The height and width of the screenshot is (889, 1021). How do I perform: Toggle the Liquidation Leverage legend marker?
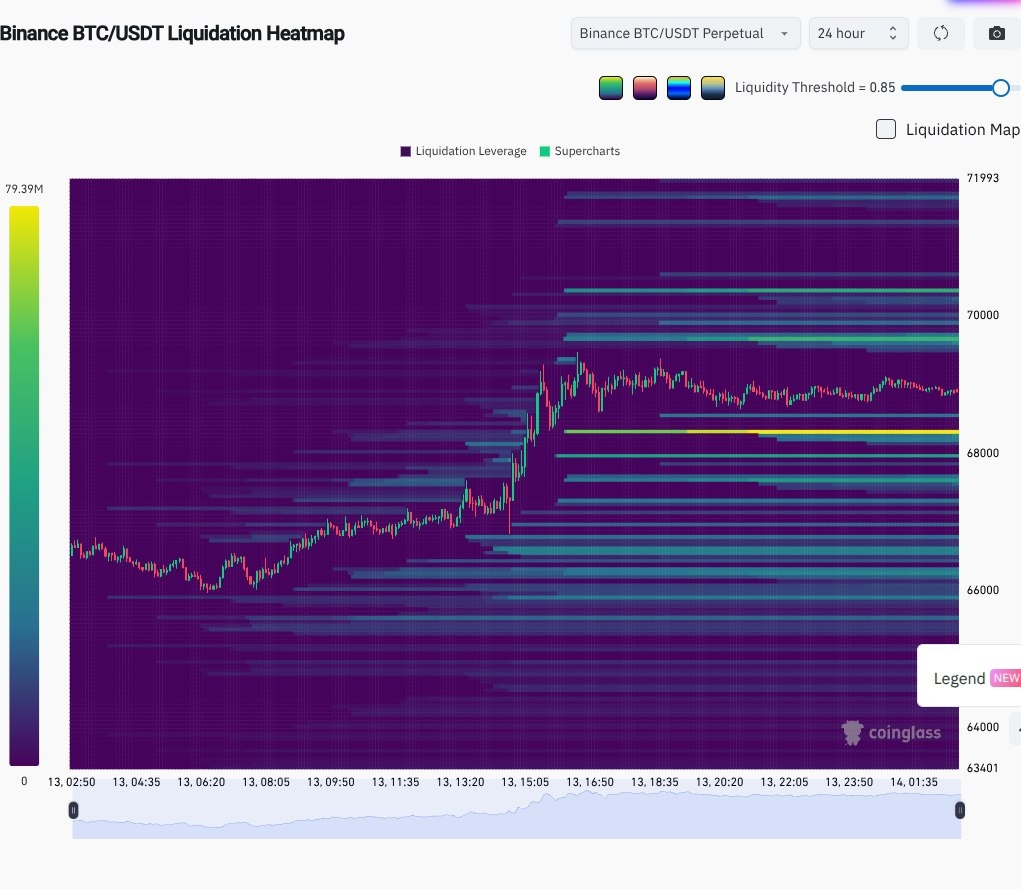tap(406, 151)
